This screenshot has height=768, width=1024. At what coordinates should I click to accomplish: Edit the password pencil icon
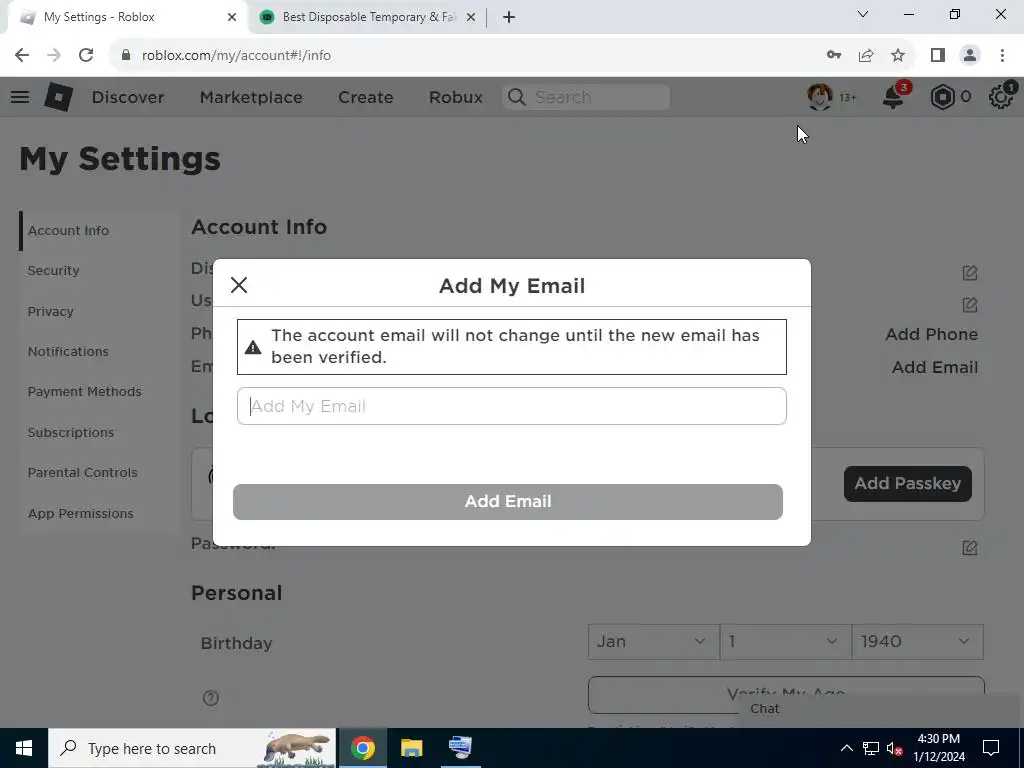[970, 547]
